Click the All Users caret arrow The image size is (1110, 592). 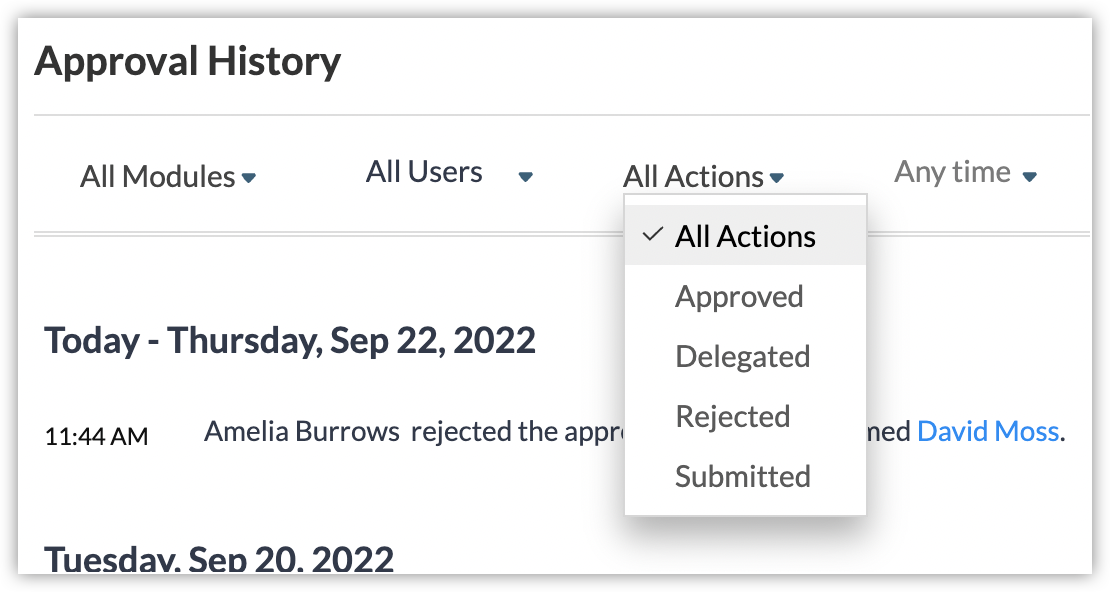525,178
